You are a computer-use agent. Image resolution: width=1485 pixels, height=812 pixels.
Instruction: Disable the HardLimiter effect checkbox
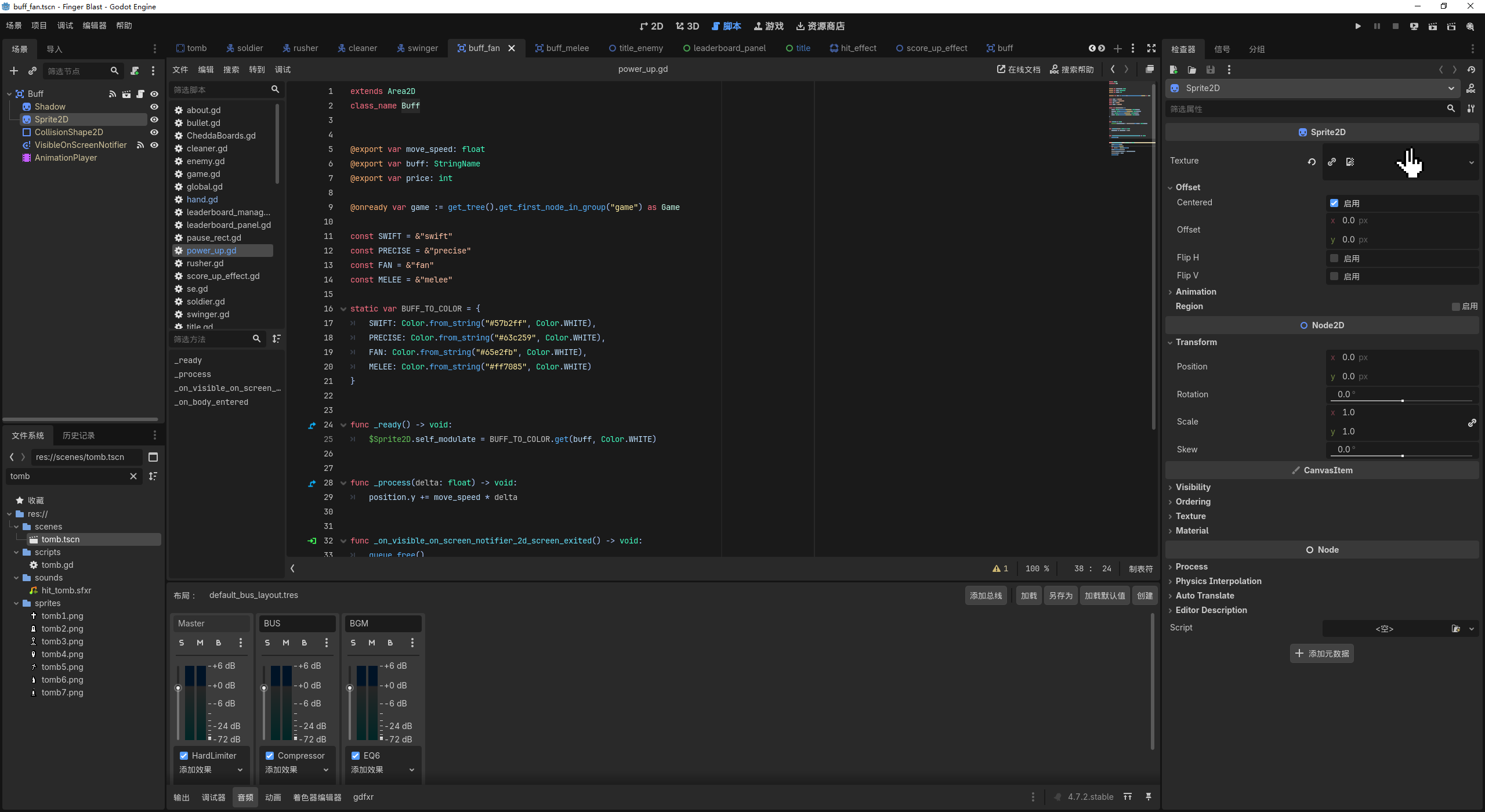tap(184, 756)
